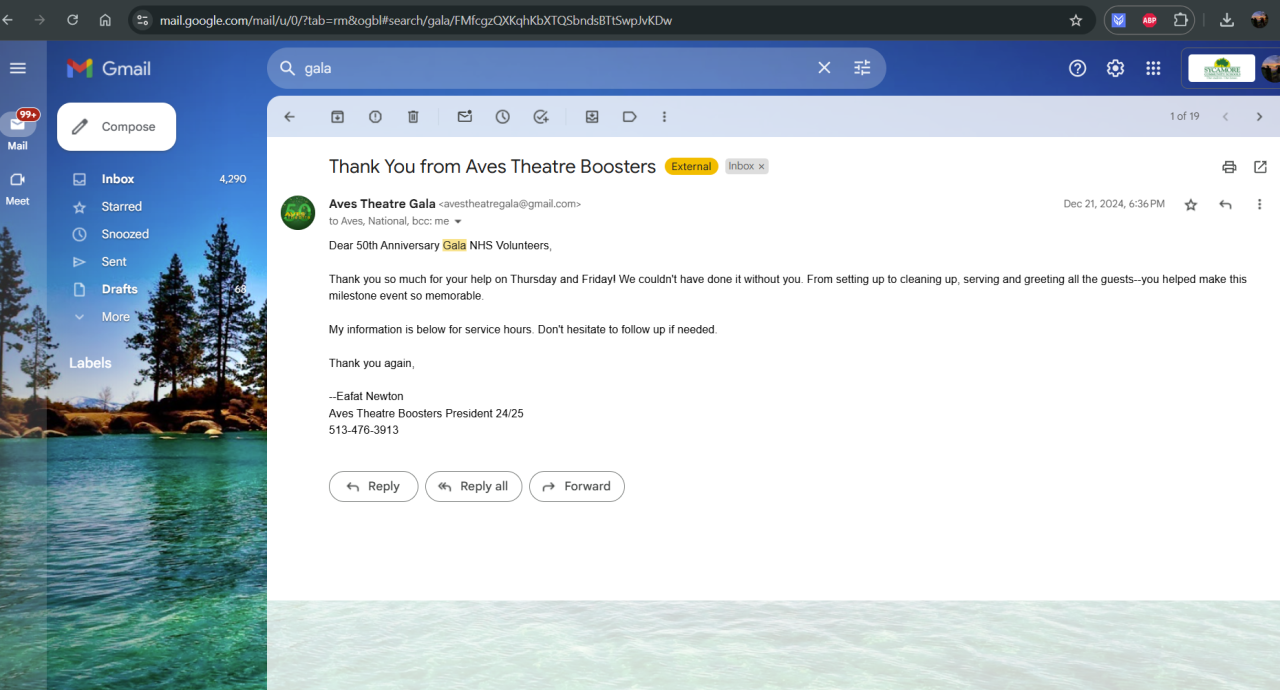The height and width of the screenshot is (690, 1280).
Task: Clear the search with the X icon
Action: [x=824, y=68]
